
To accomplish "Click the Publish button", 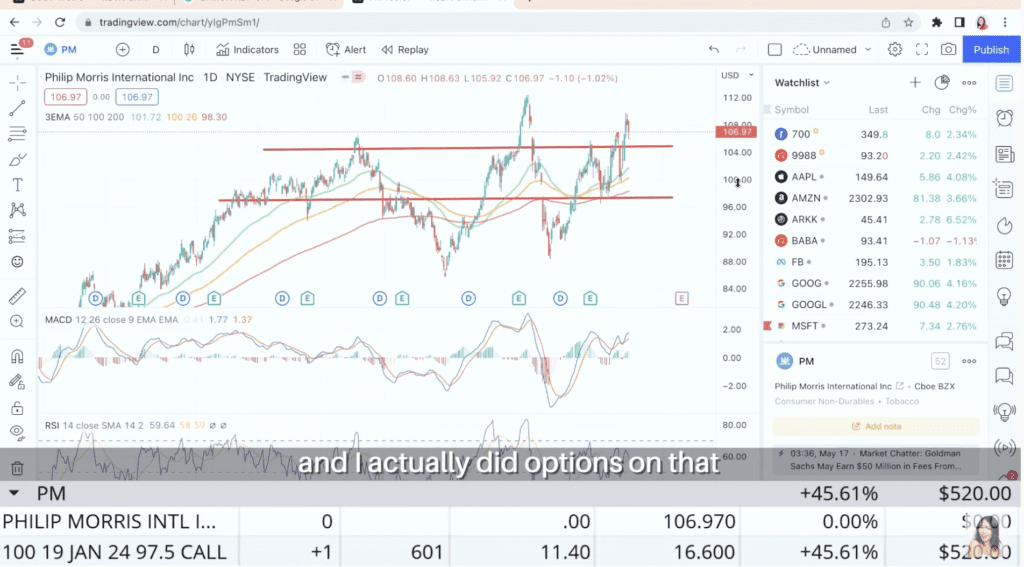I will pyautogui.click(x=991, y=50).
